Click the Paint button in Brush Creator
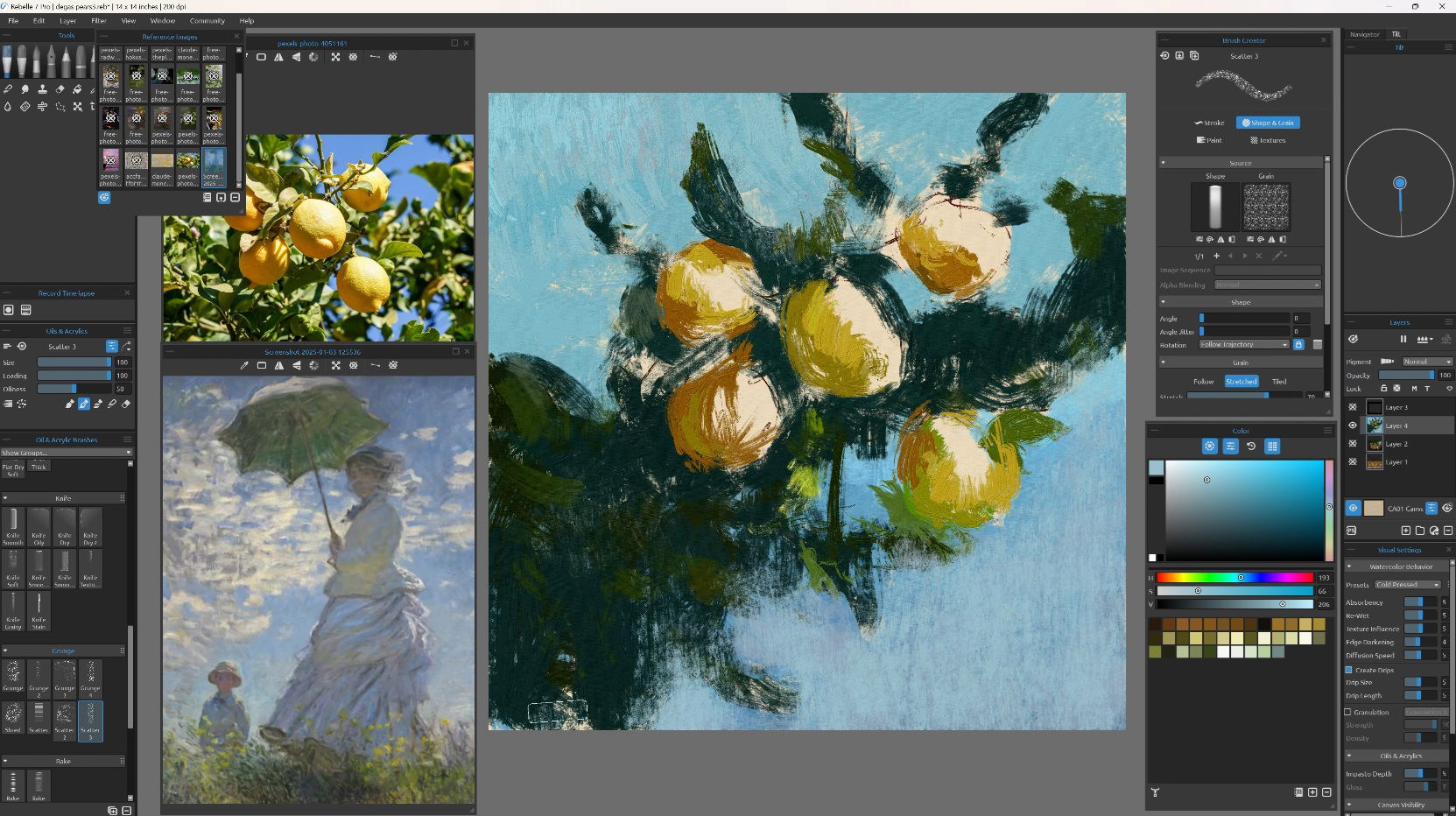The width and height of the screenshot is (1456, 816). [1209, 140]
